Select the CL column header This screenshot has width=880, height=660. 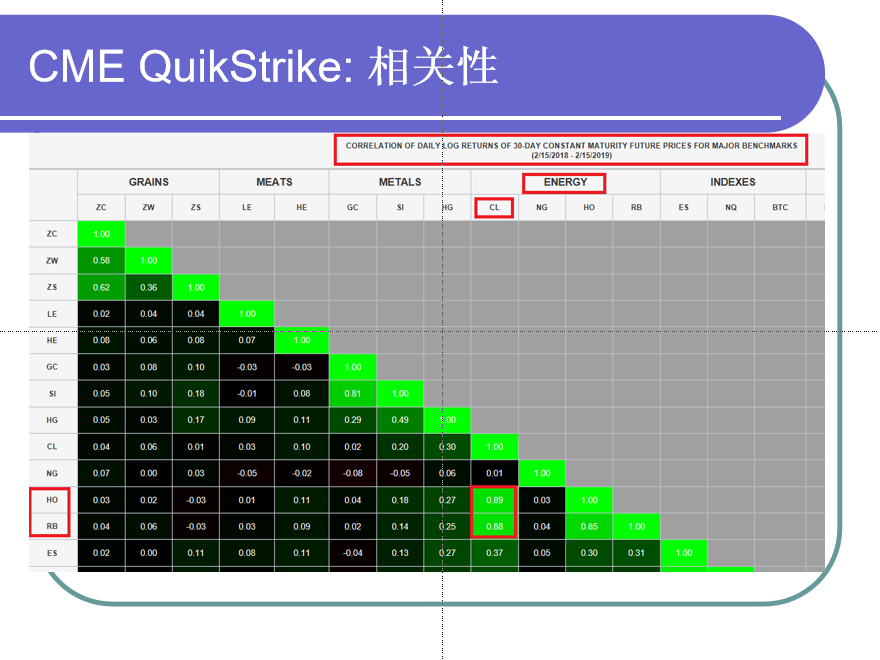click(x=494, y=207)
